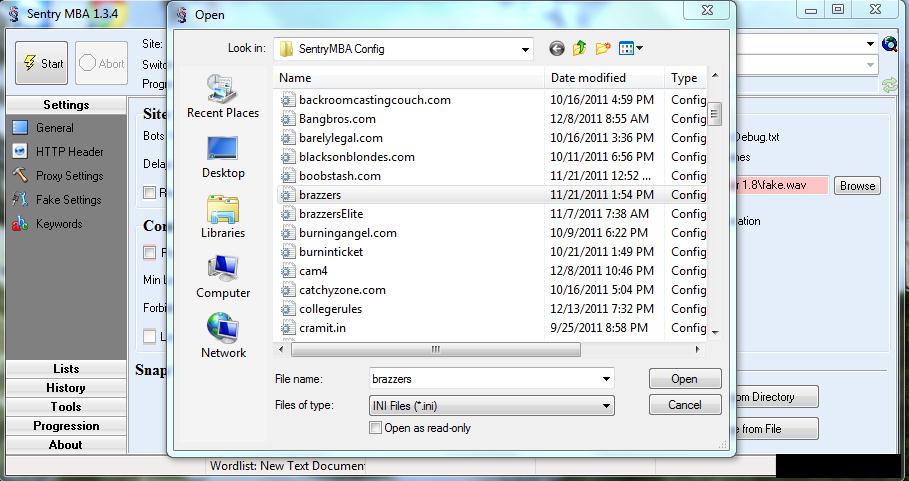The height and width of the screenshot is (481, 909).
Task: Open the View menu icon in dialog
Action: (x=630, y=49)
